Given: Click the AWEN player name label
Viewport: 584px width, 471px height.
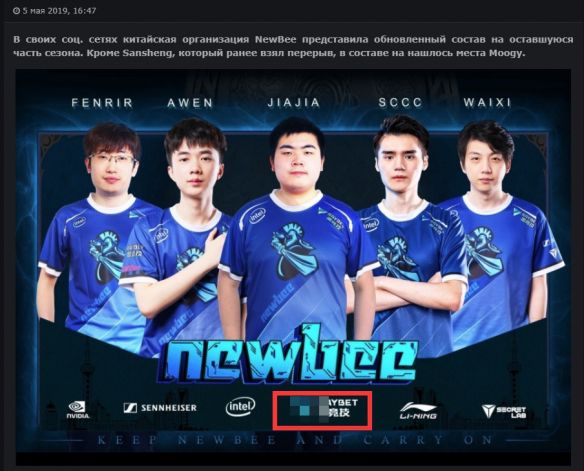Looking at the screenshot, I should [x=190, y=103].
